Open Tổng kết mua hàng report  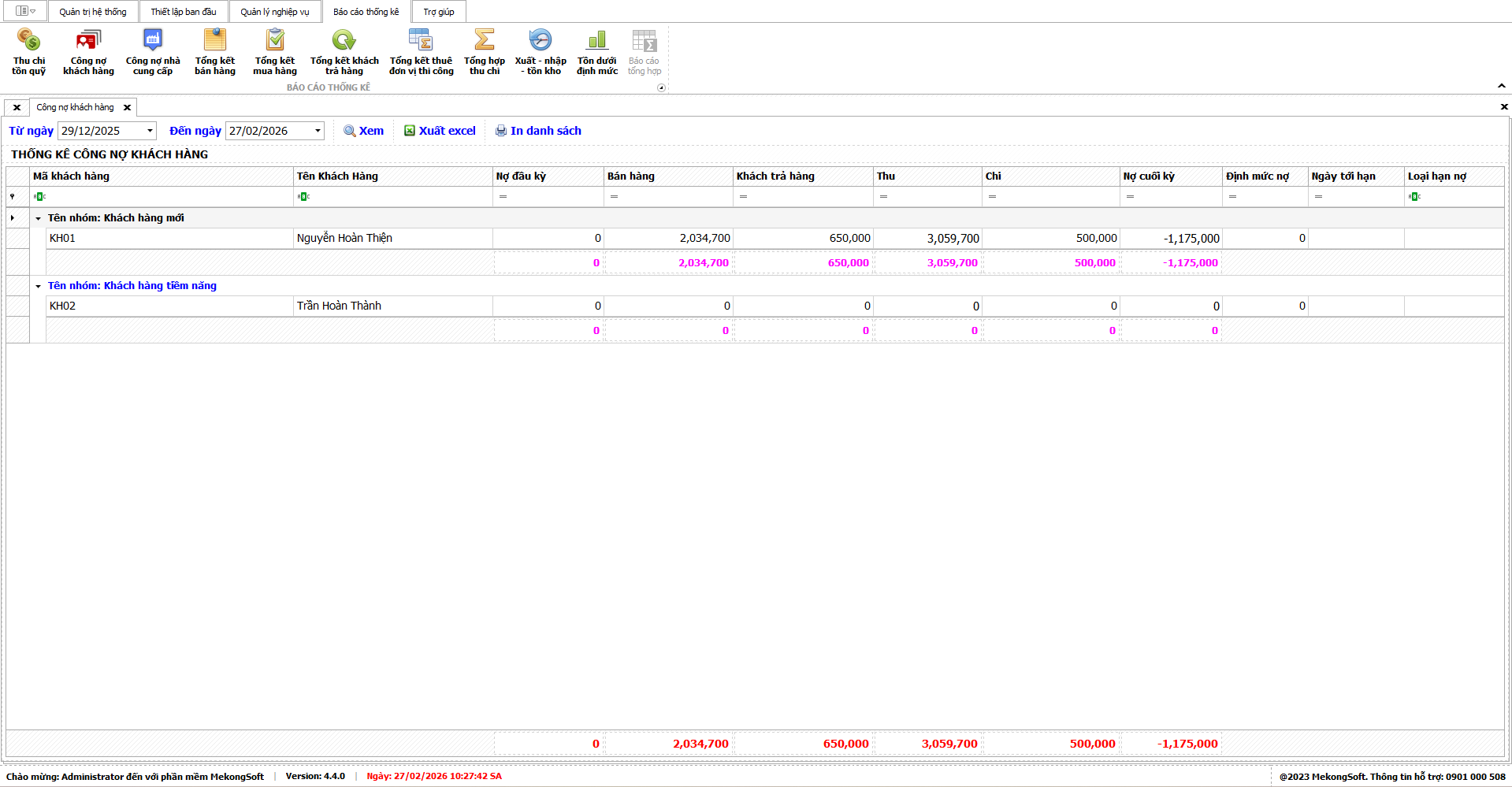point(275,52)
